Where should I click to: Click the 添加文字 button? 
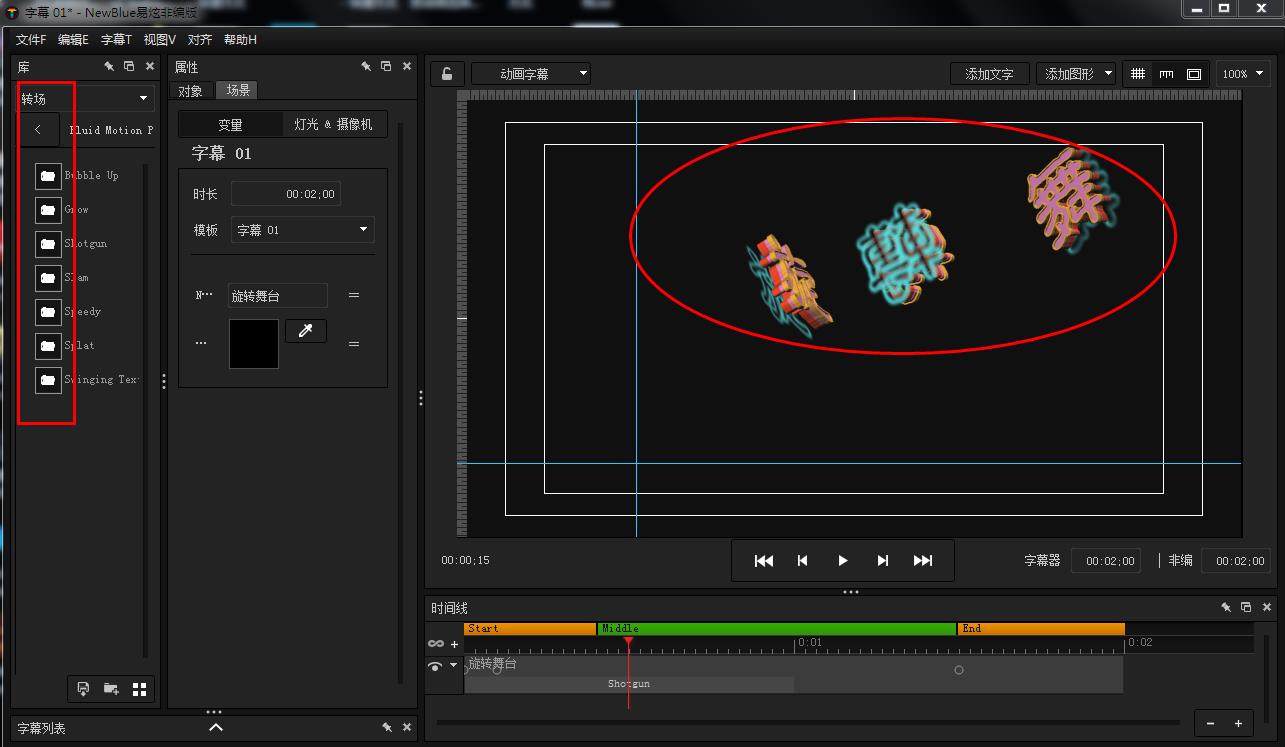point(989,74)
